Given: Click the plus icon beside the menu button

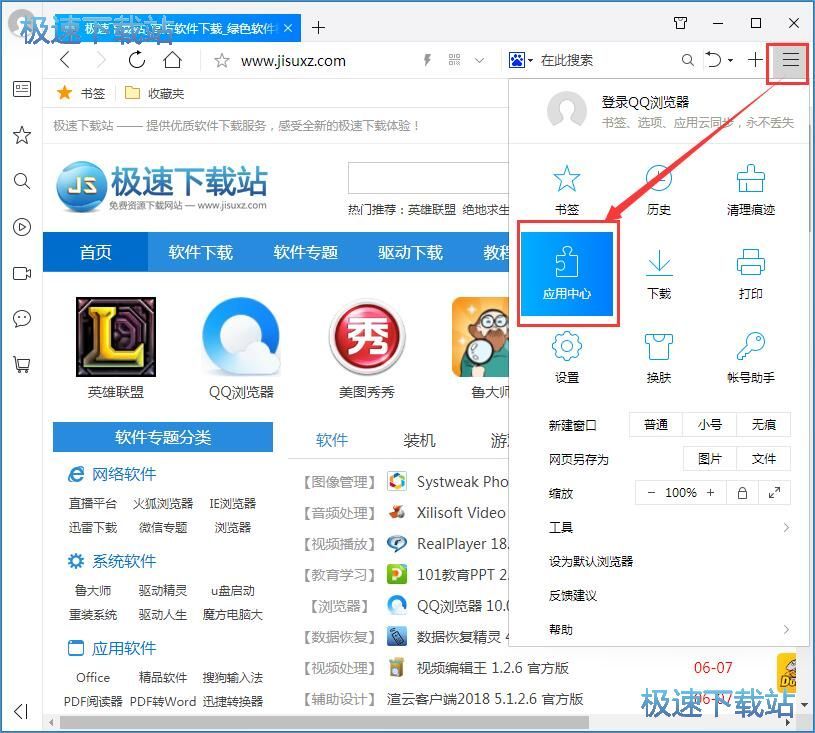Looking at the screenshot, I should (755, 60).
